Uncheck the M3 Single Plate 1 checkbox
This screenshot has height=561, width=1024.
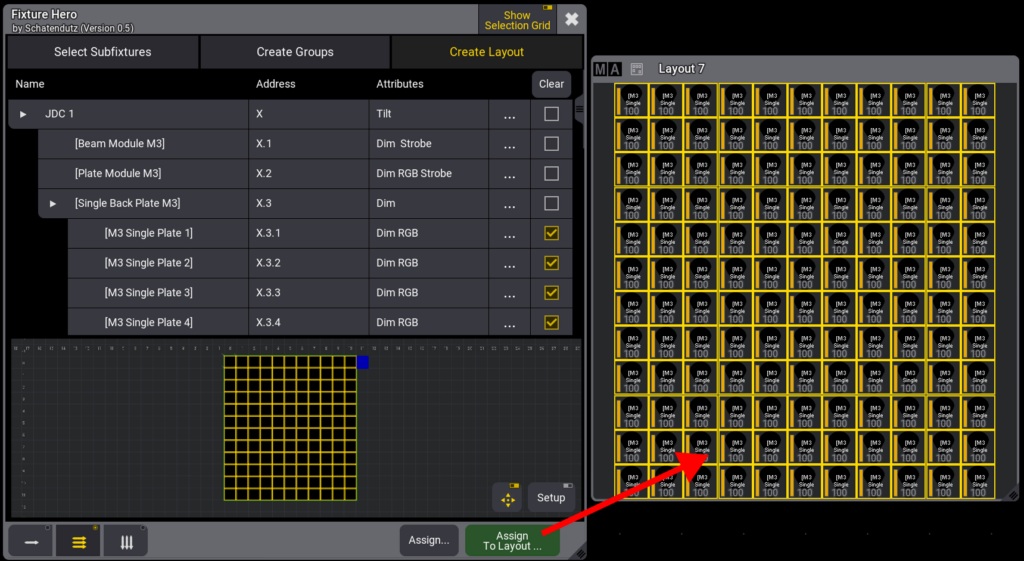tap(551, 233)
